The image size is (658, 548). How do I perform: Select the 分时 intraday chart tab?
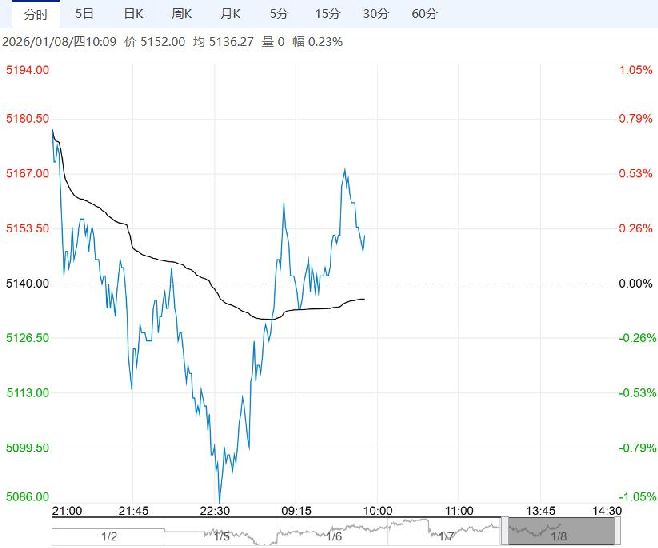34,13
